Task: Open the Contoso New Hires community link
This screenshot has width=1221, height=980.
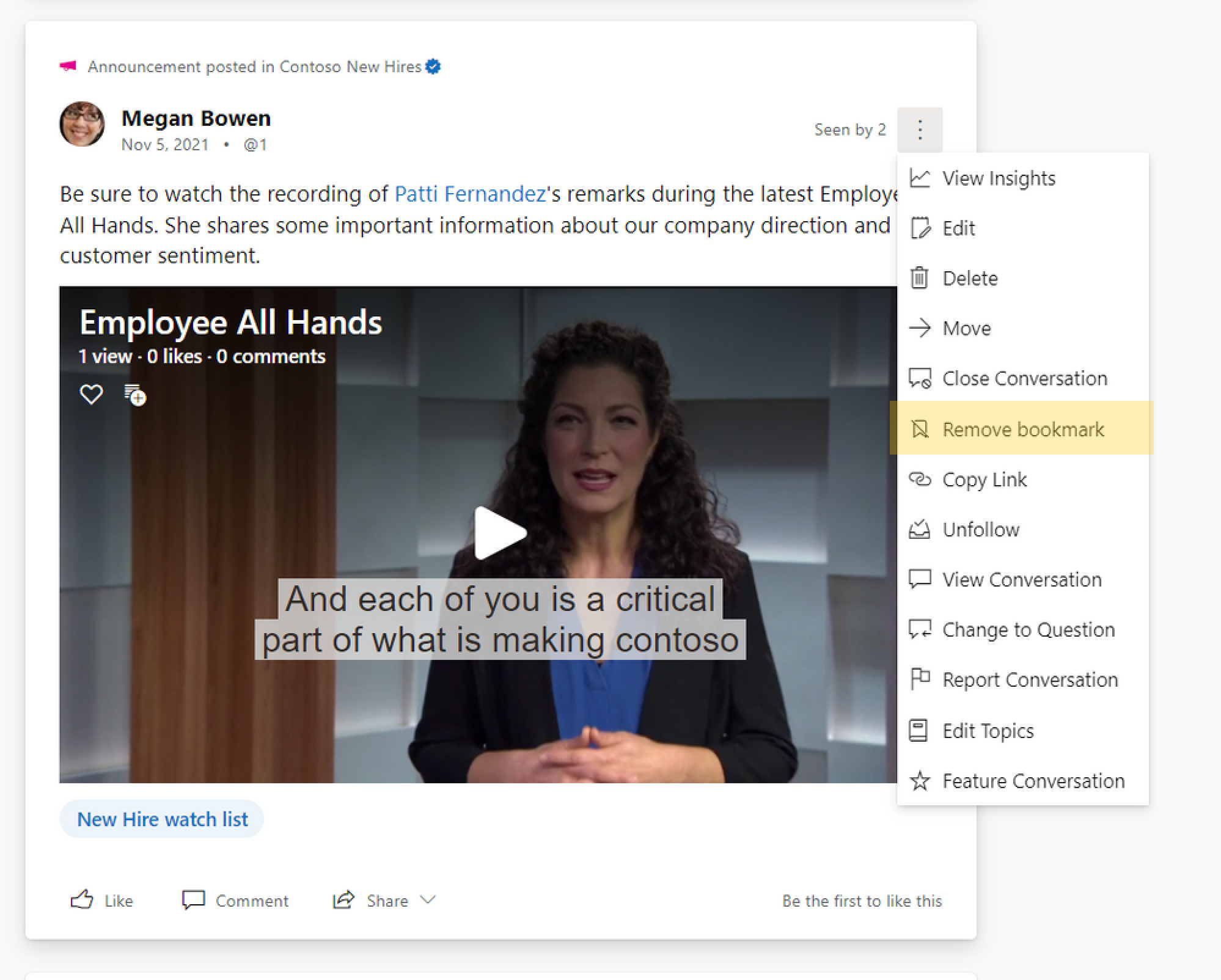Action: click(350, 67)
